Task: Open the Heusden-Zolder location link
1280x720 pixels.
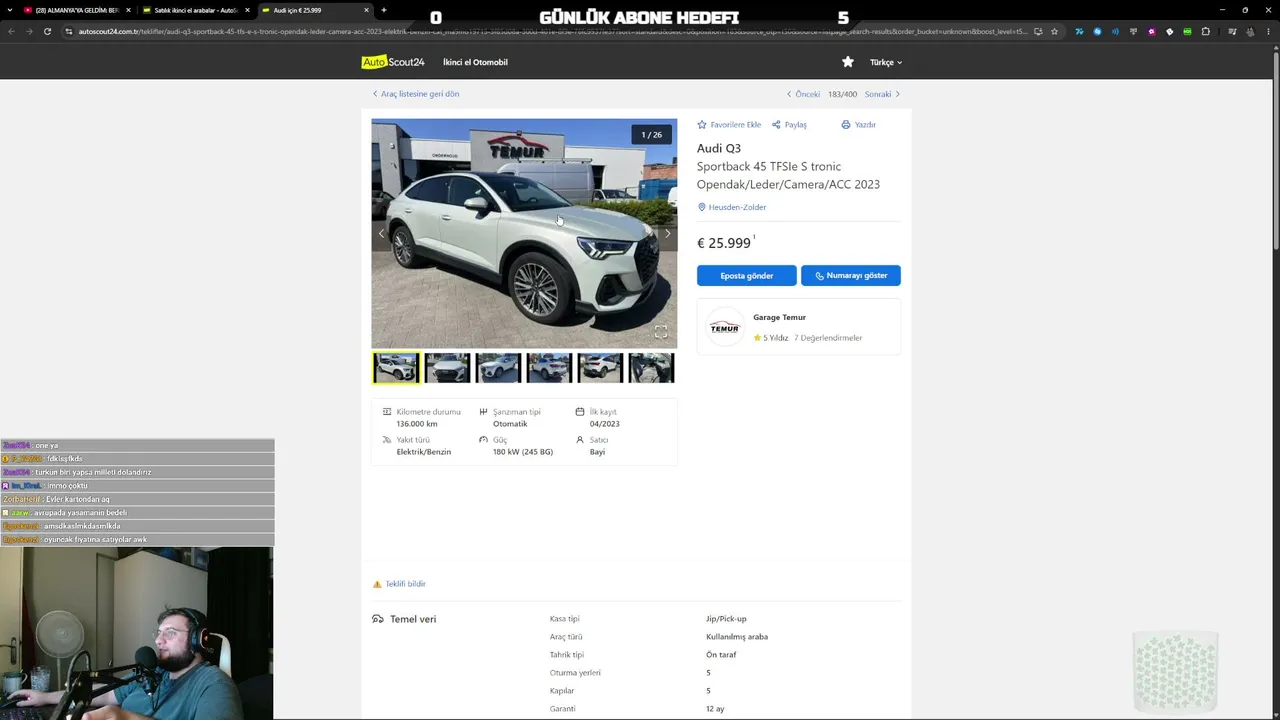Action: point(732,207)
